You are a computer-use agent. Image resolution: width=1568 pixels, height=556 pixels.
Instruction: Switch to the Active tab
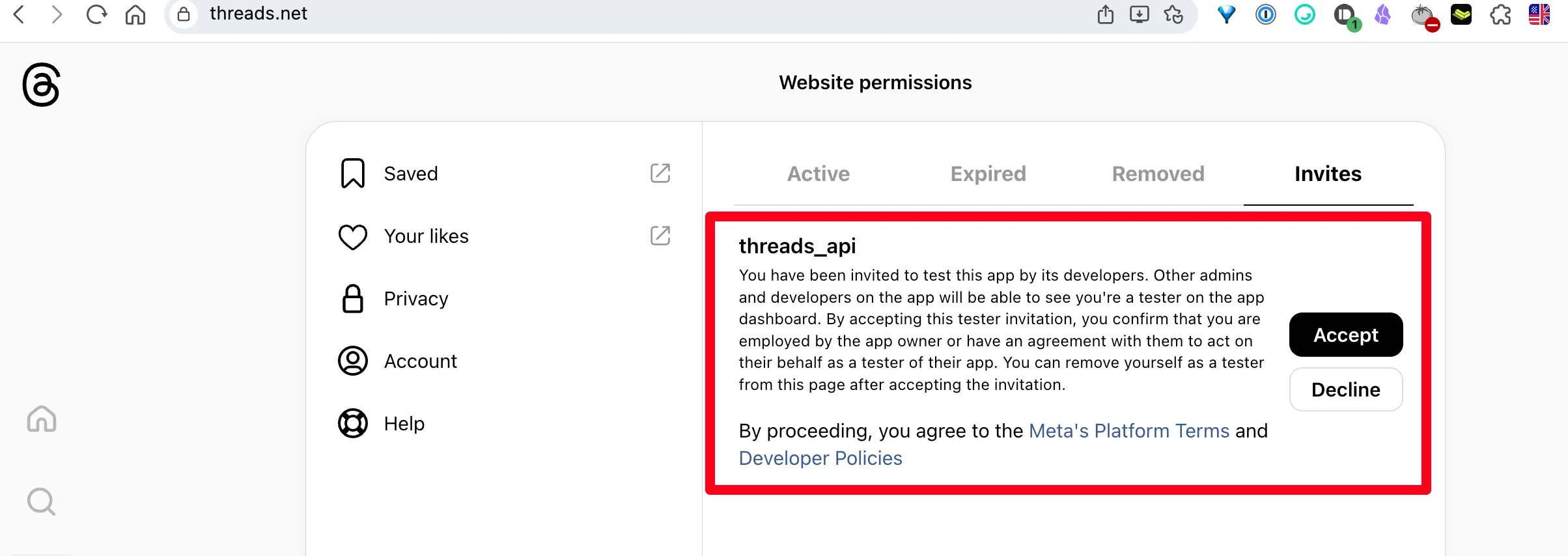(819, 174)
